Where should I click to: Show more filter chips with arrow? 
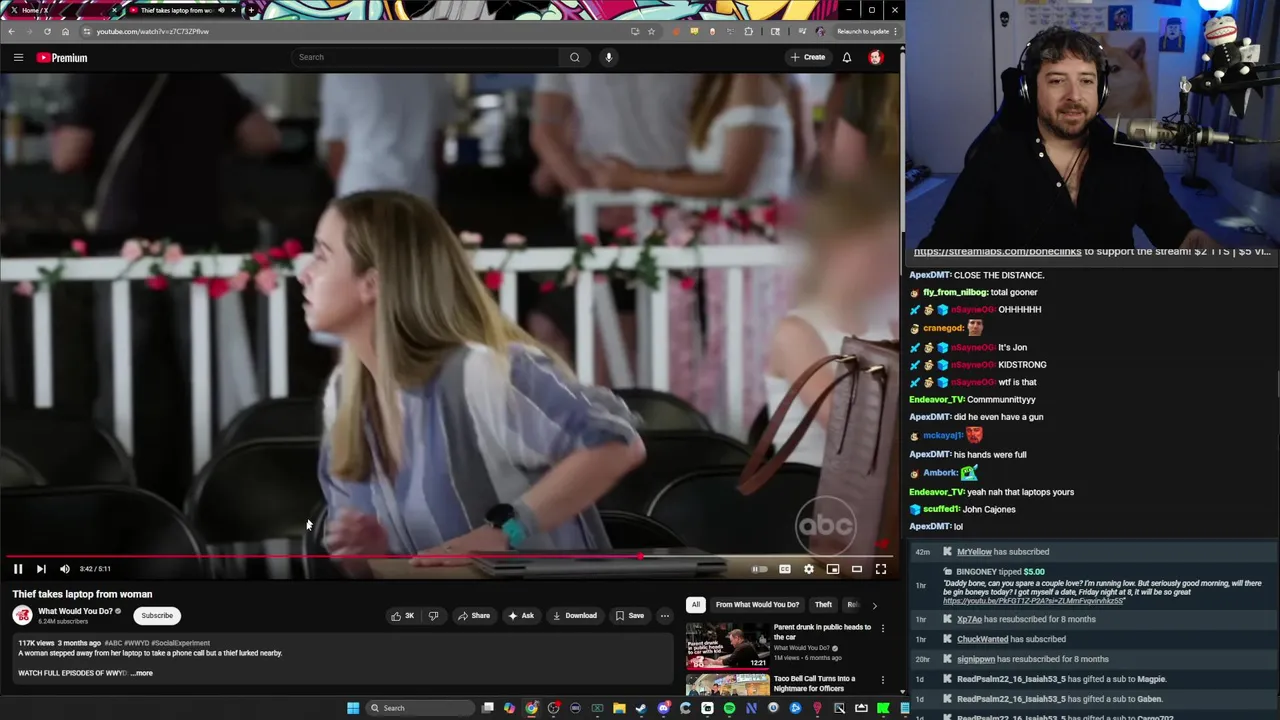pos(874,605)
